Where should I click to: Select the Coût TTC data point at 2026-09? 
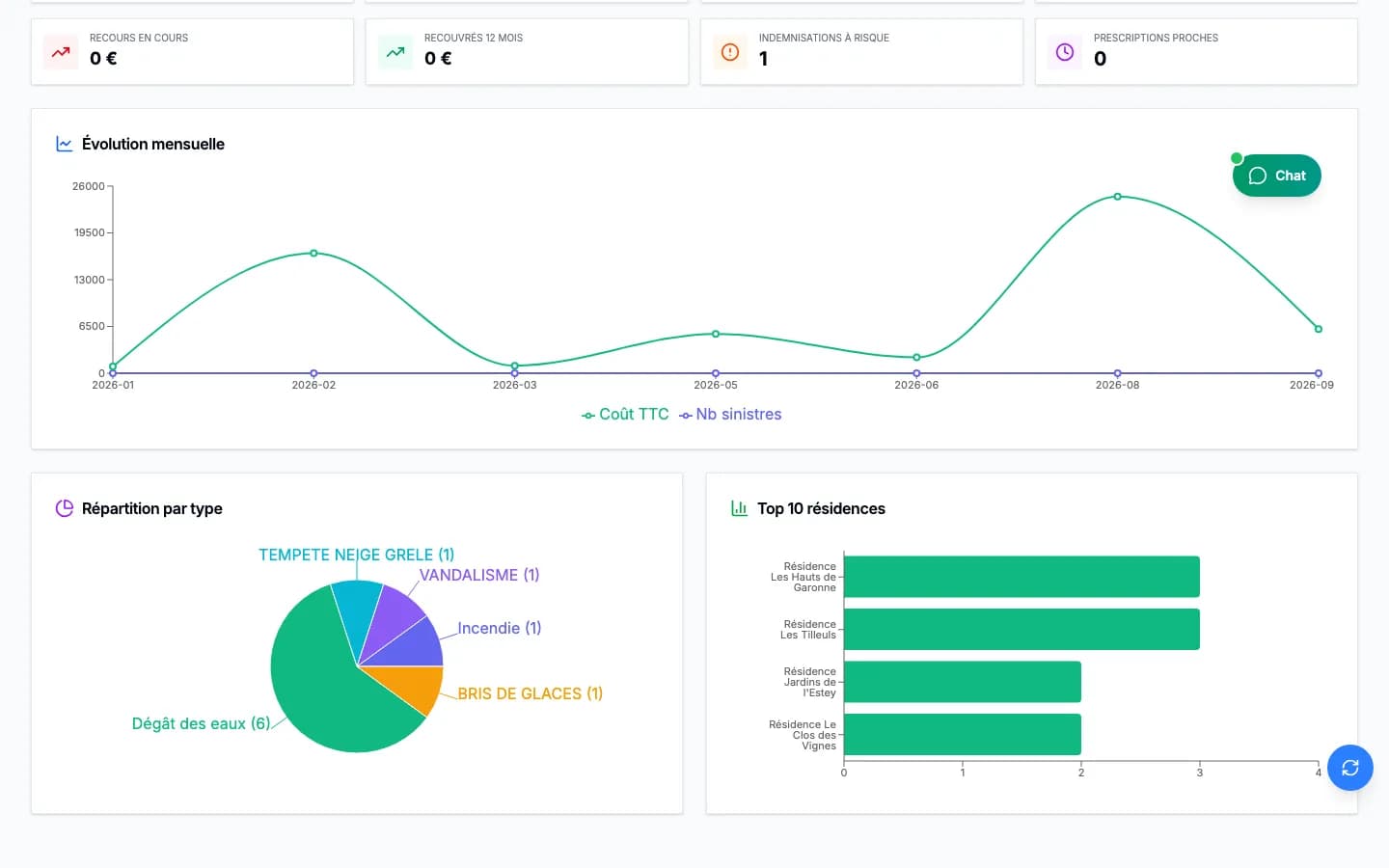1319,329
